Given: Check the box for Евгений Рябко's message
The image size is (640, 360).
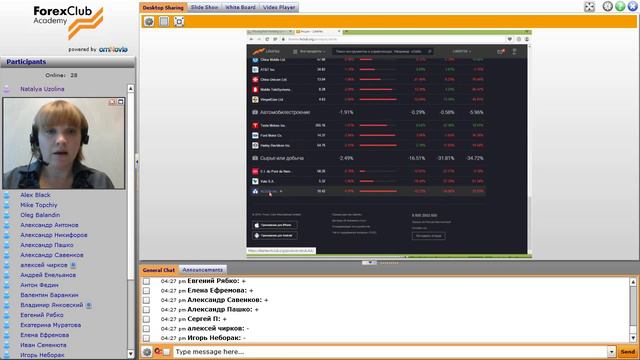Looking at the screenshot, I should [x=146, y=281].
